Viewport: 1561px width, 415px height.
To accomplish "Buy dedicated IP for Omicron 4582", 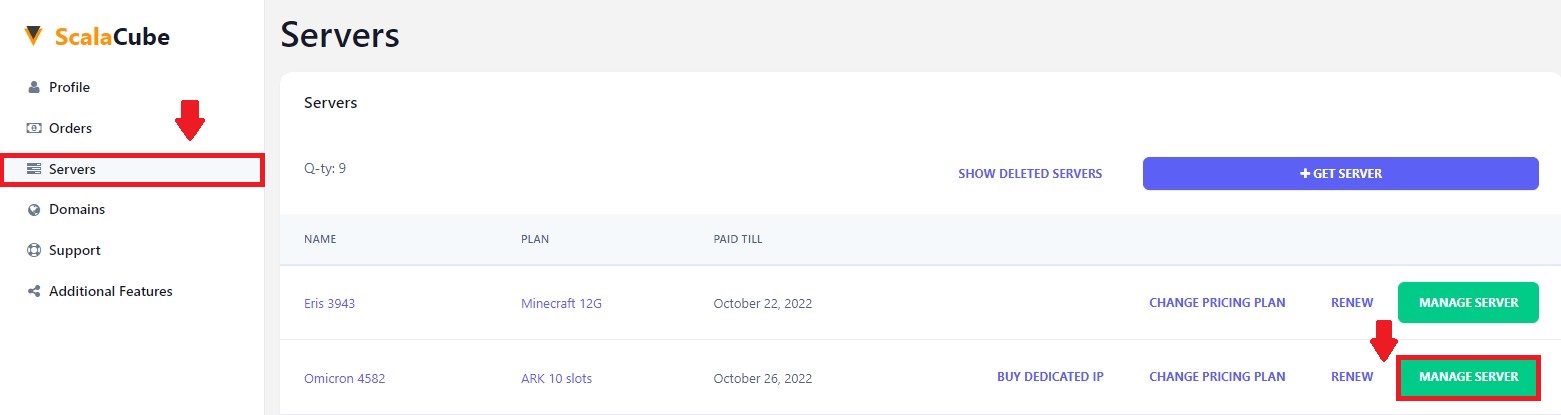I will point(1049,378).
